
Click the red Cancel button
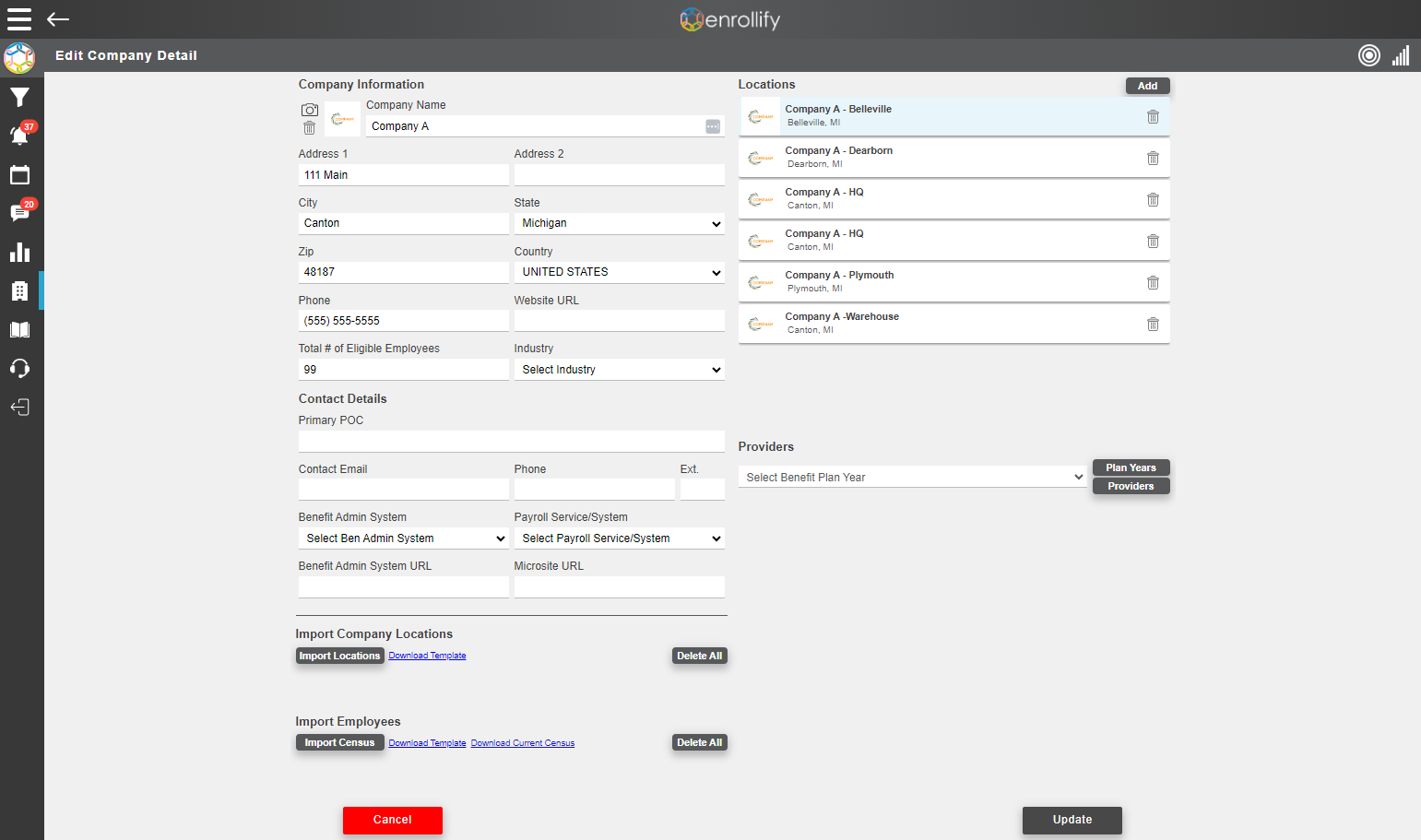393,820
